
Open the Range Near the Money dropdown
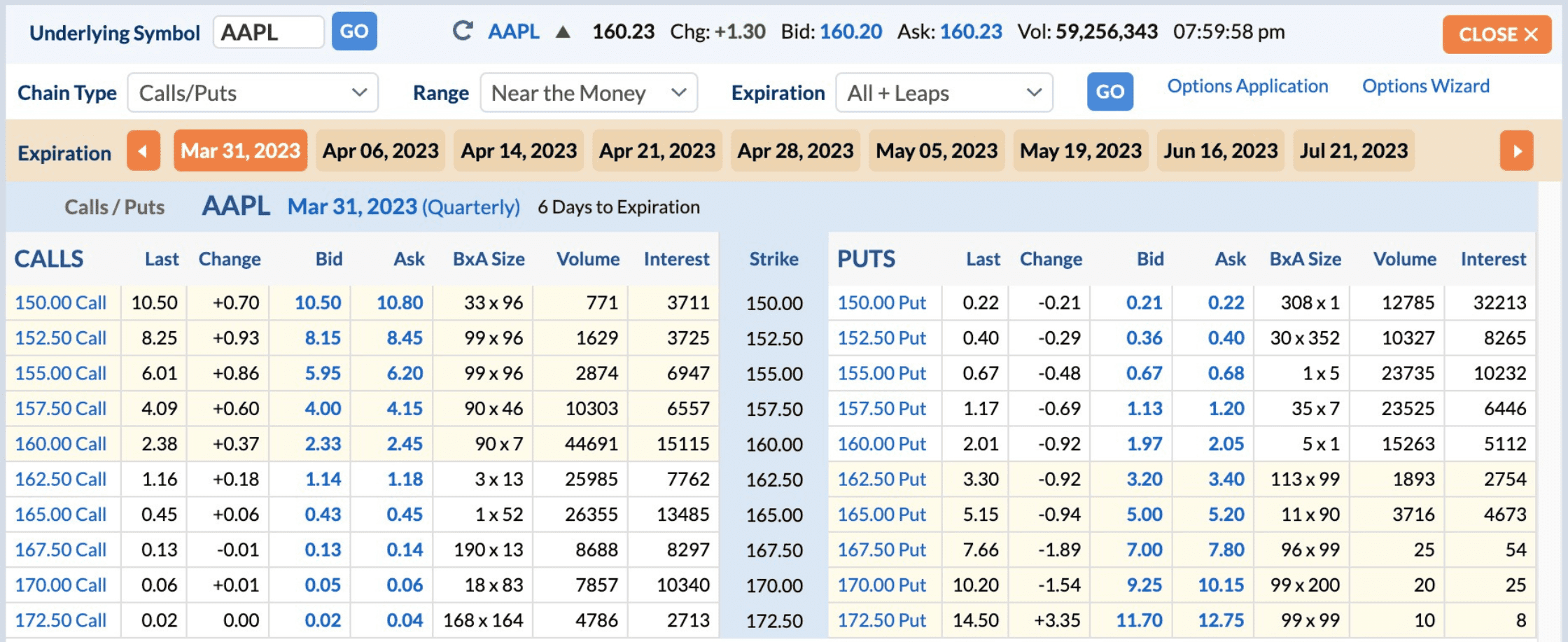[589, 92]
